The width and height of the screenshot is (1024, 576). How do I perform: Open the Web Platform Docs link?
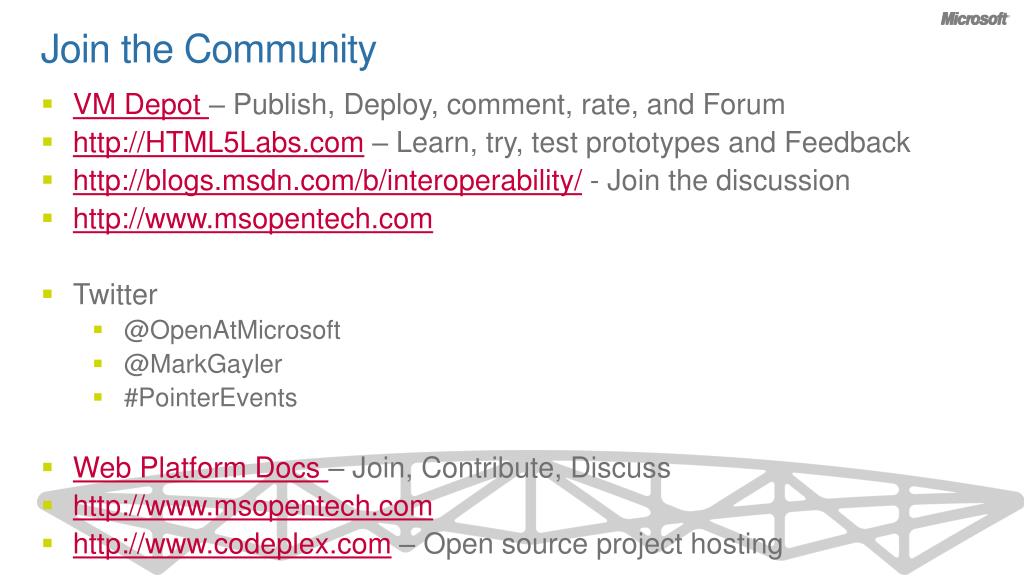(x=200, y=468)
